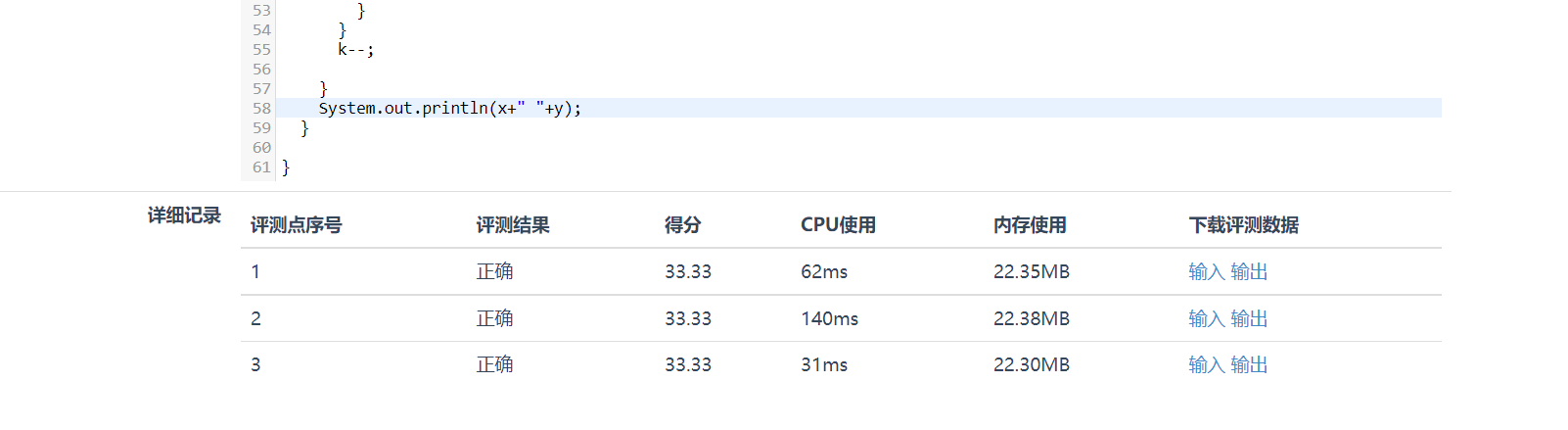Click the System.out.println code line

449,108
